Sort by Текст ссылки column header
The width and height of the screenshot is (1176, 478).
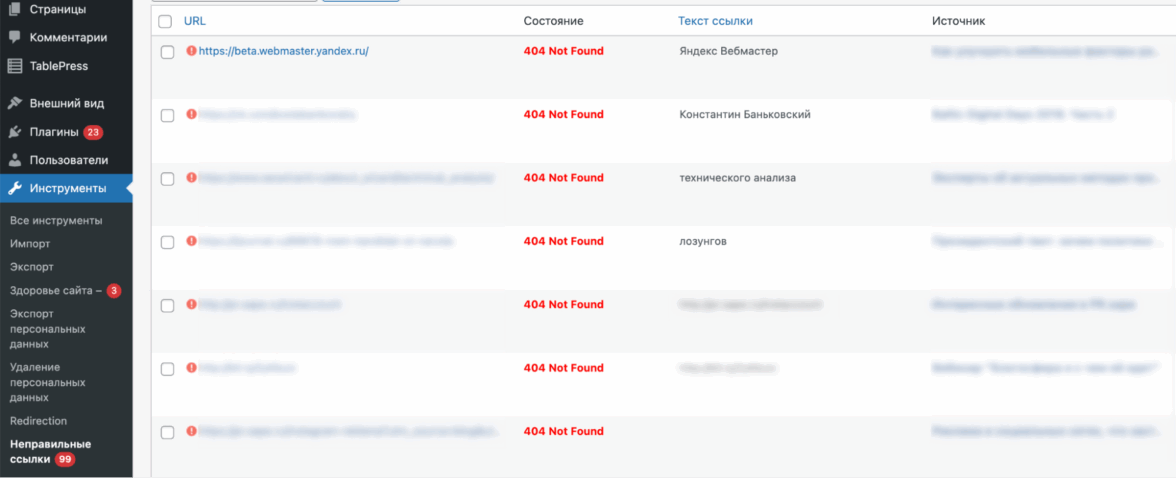click(x=715, y=21)
